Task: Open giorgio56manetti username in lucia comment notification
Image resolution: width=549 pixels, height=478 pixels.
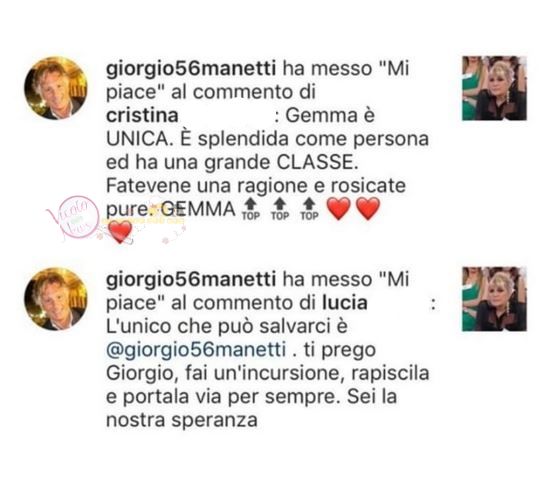Action: coord(191,279)
